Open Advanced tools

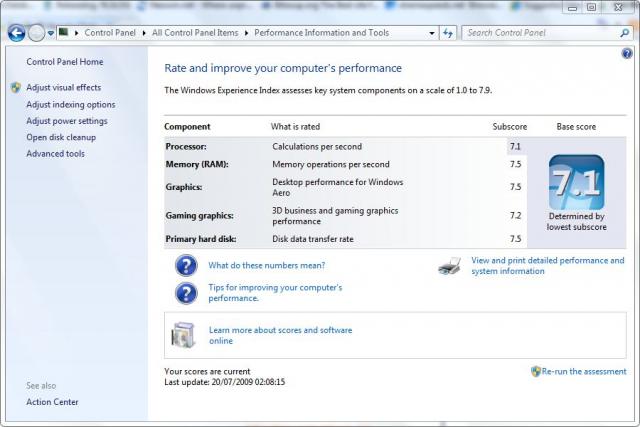[x=55, y=153]
